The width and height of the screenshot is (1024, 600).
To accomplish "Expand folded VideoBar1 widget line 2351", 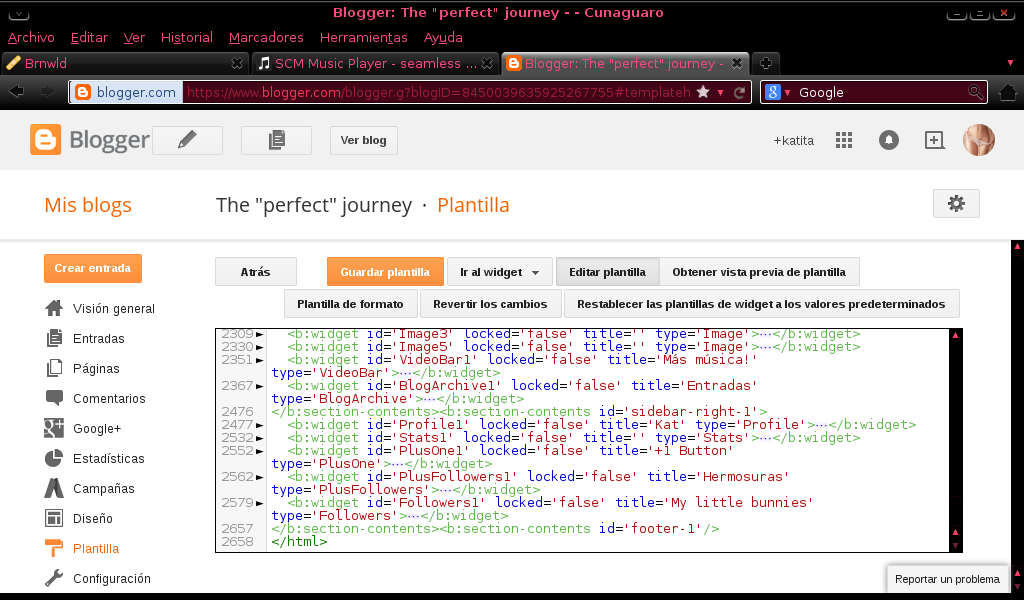I will pos(259,360).
